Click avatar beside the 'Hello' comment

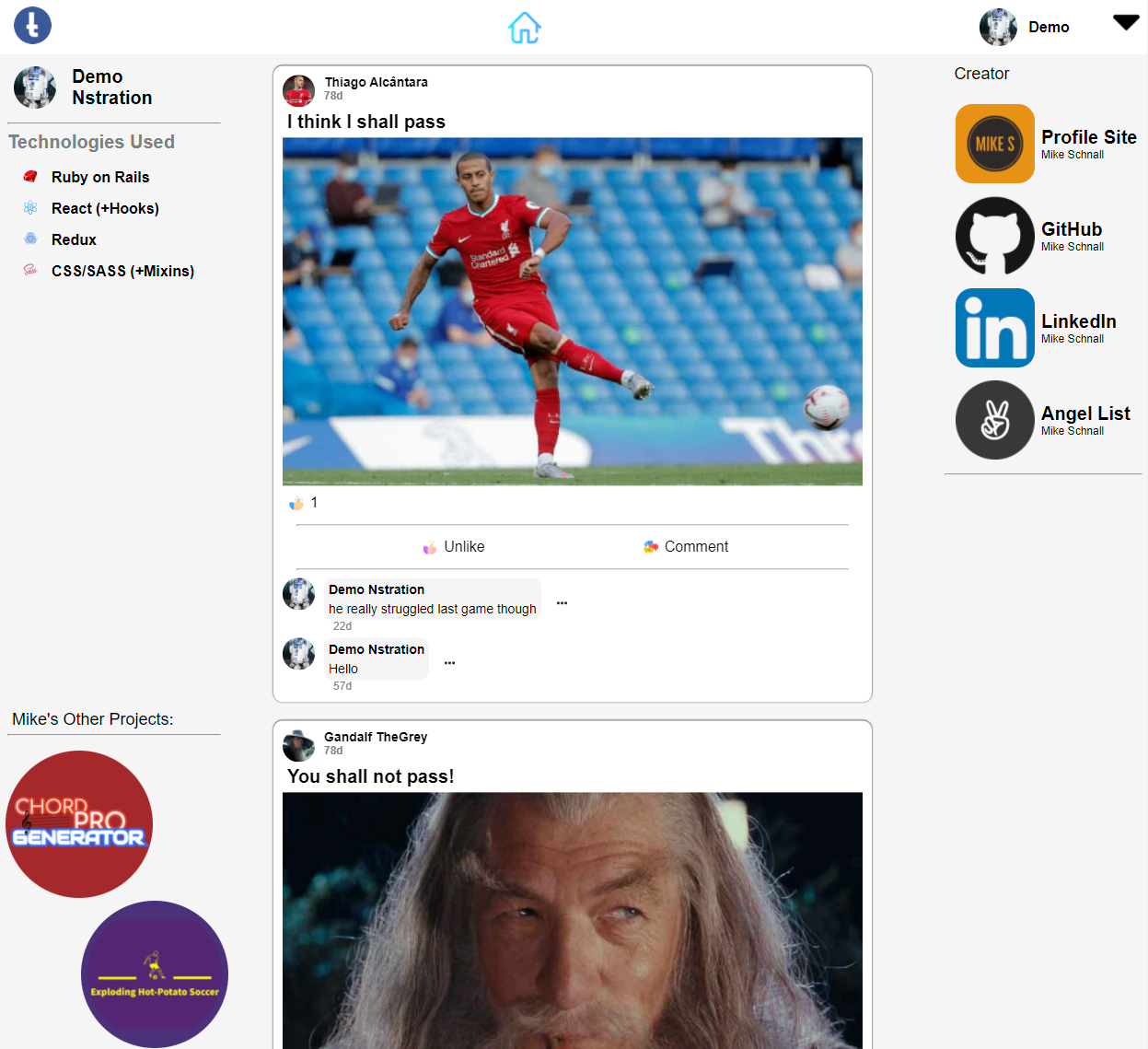pos(298,654)
